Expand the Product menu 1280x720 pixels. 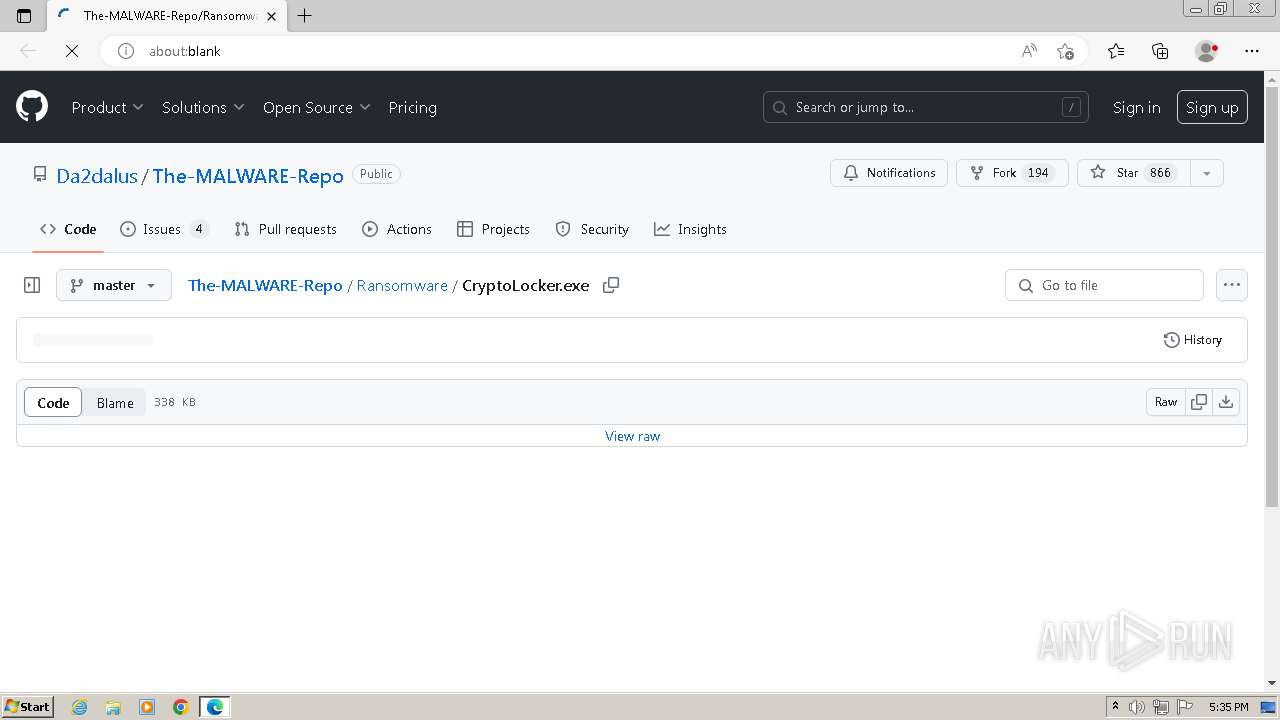[107, 107]
